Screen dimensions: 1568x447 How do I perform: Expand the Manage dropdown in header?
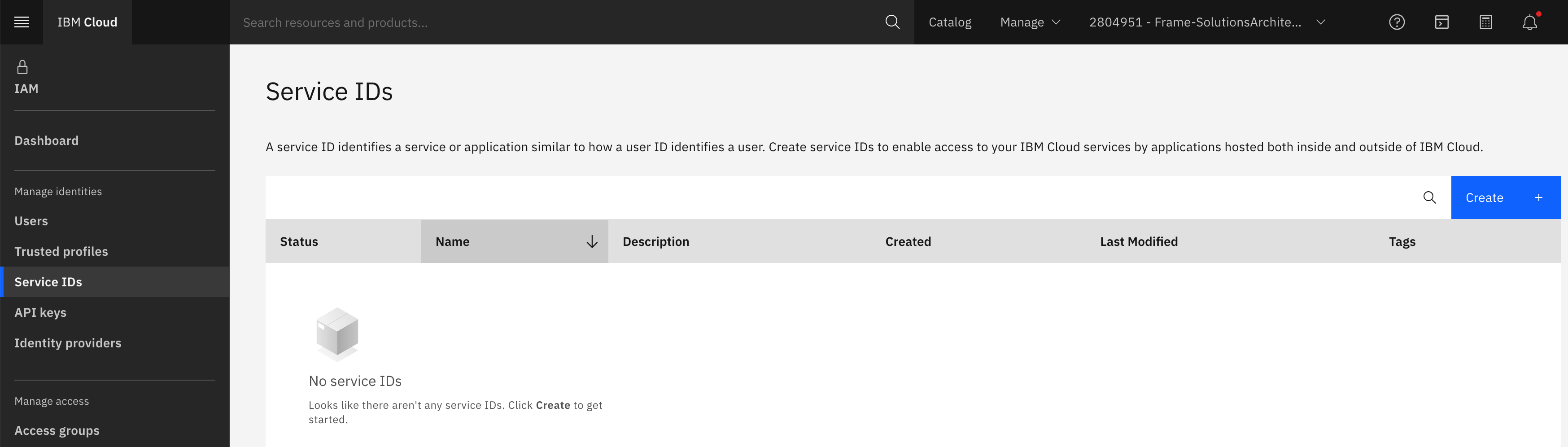[x=1029, y=22]
